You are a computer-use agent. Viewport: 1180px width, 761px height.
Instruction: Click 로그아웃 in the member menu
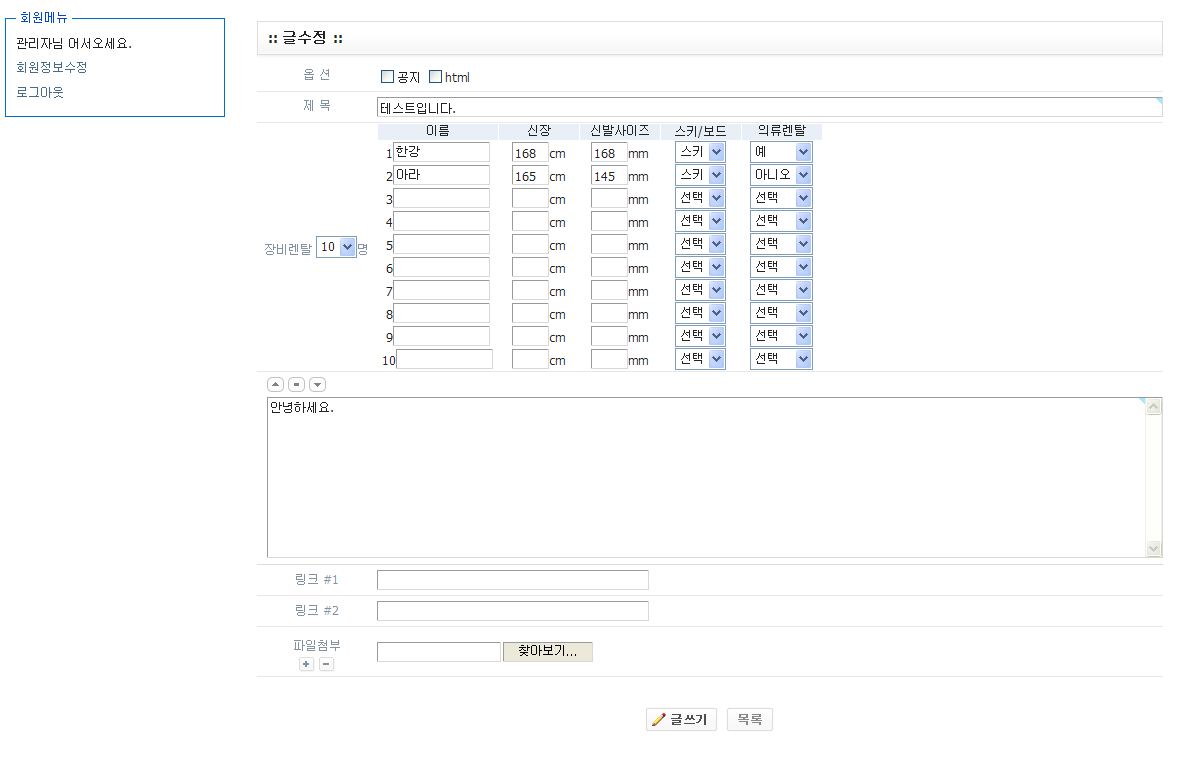(x=40, y=92)
